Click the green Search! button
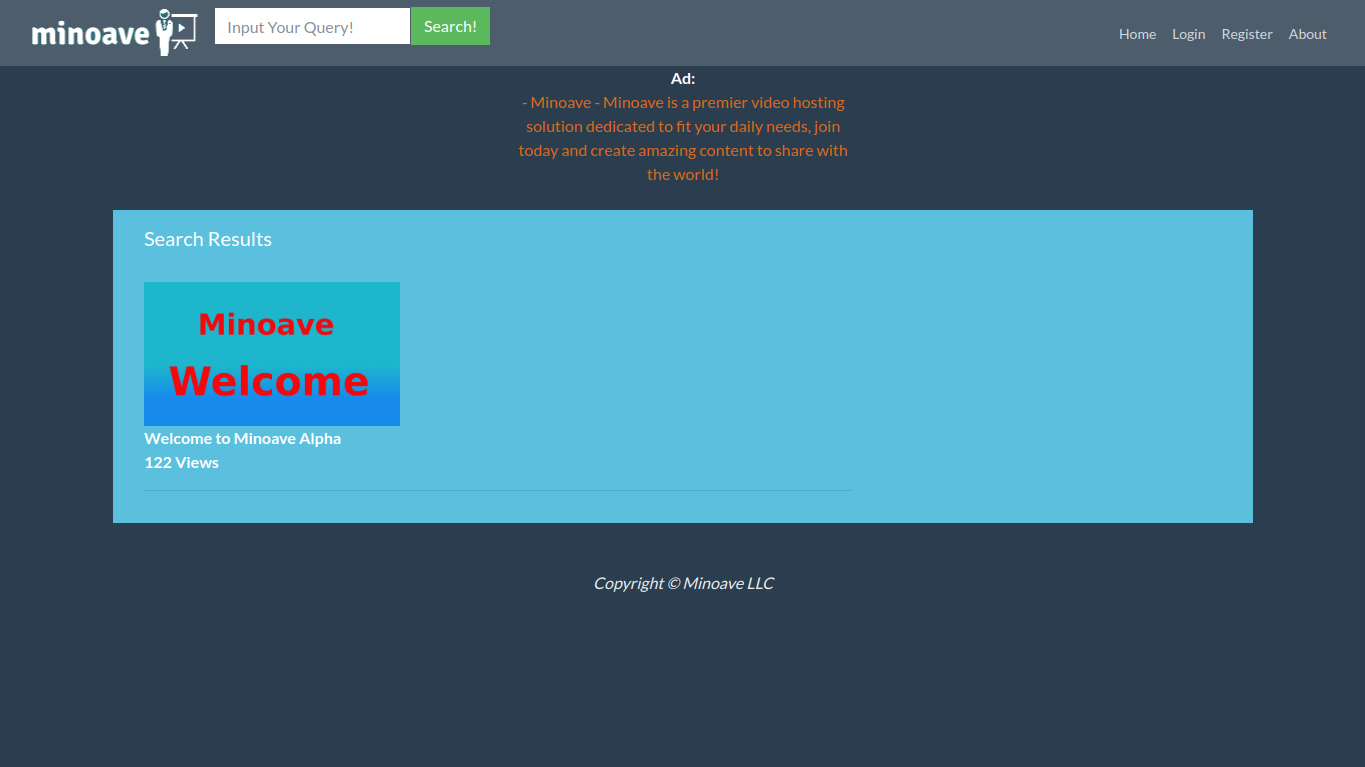 point(450,27)
